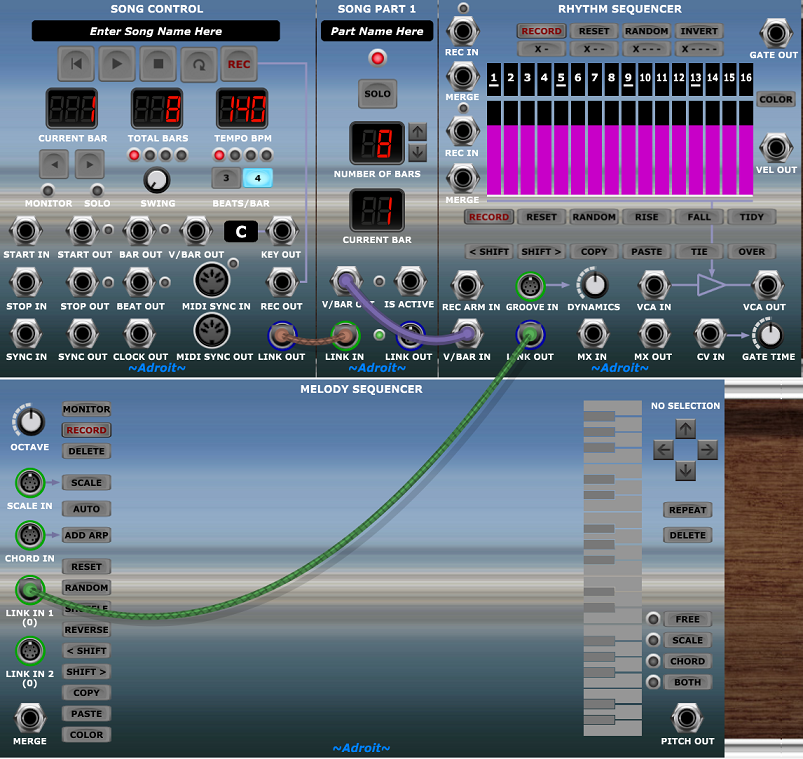Toggle the SOLO button on Song Part 1

377,94
